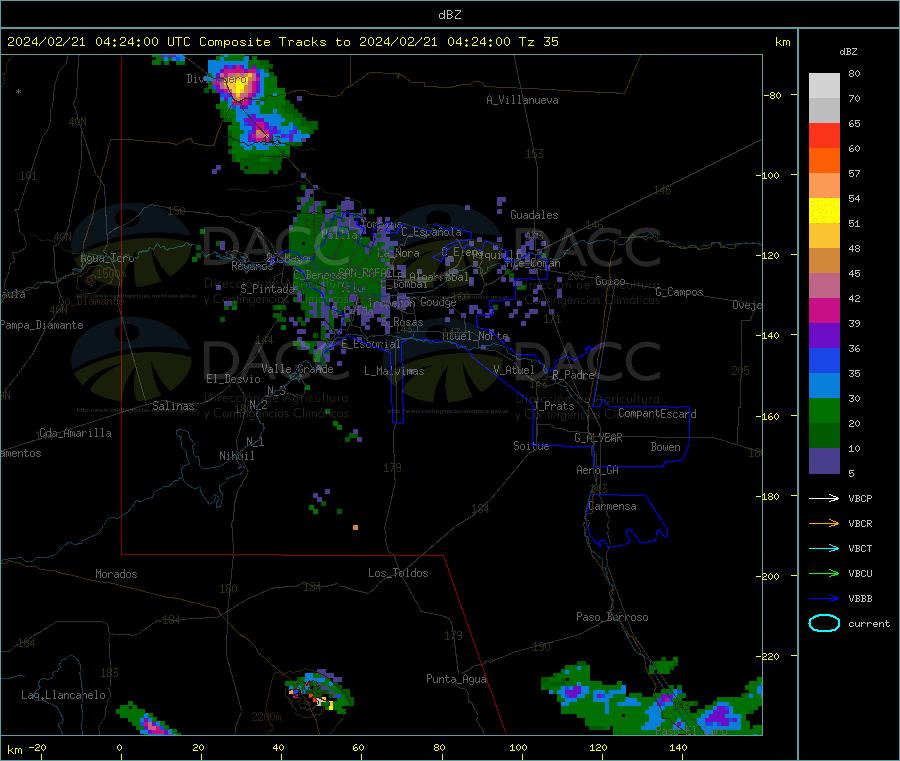Click the 'L_Malvinas' map label
Viewport: 900px width, 761px height.
pyautogui.click(x=394, y=371)
